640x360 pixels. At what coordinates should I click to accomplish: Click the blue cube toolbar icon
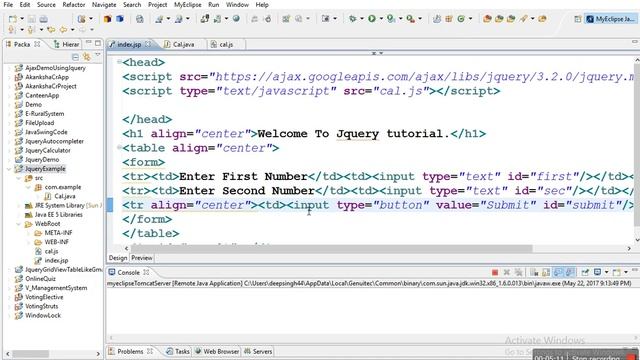point(120,19)
